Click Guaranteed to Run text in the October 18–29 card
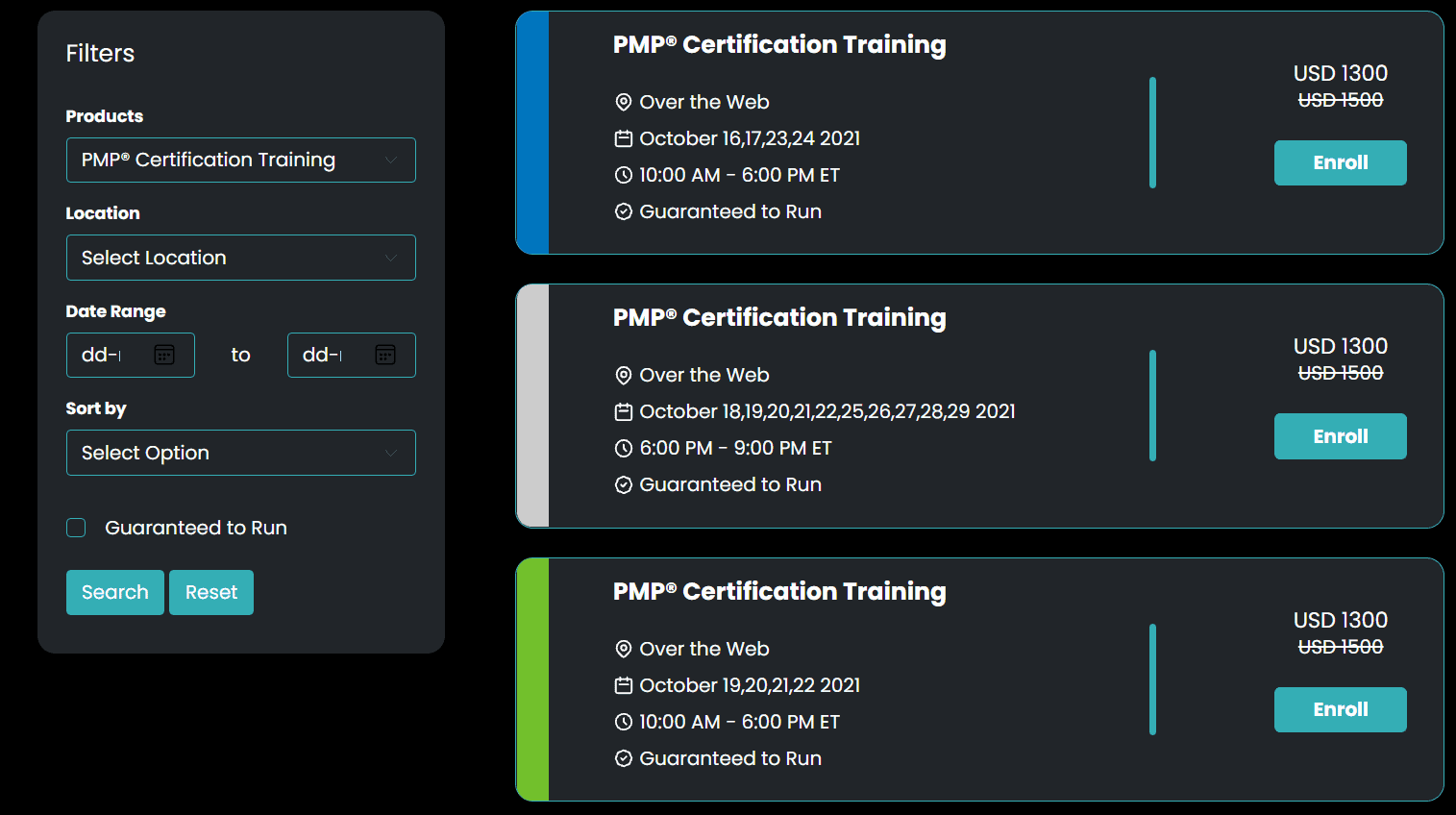This screenshot has height=815, width=1456. coord(730,484)
